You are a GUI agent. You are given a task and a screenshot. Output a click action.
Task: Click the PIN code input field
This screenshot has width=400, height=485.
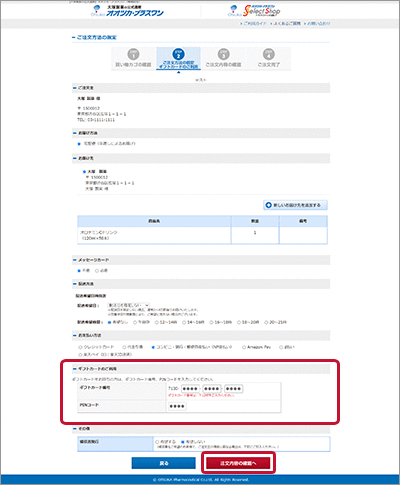pyautogui.click(x=177, y=406)
